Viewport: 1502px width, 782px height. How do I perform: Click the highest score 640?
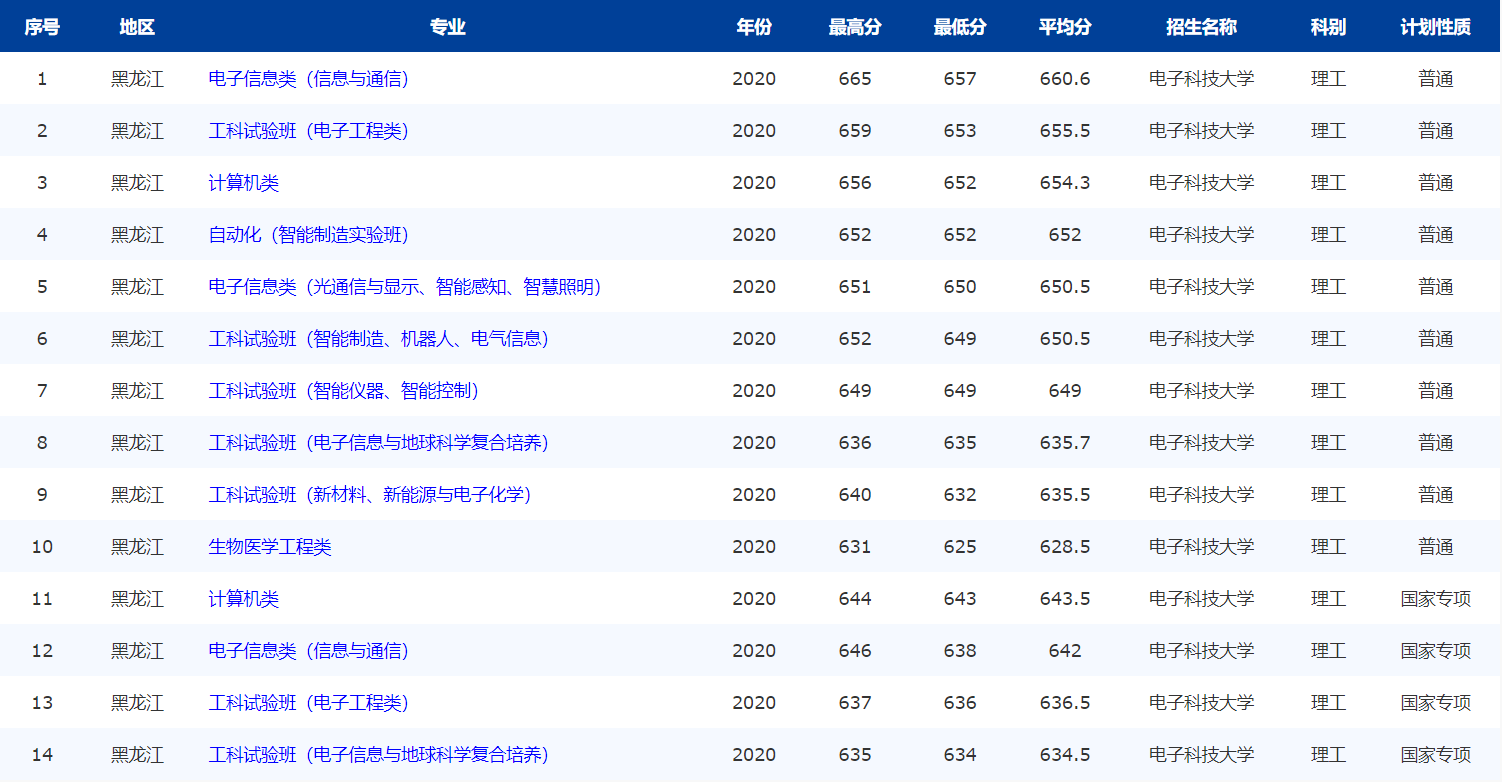tap(855, 494)
